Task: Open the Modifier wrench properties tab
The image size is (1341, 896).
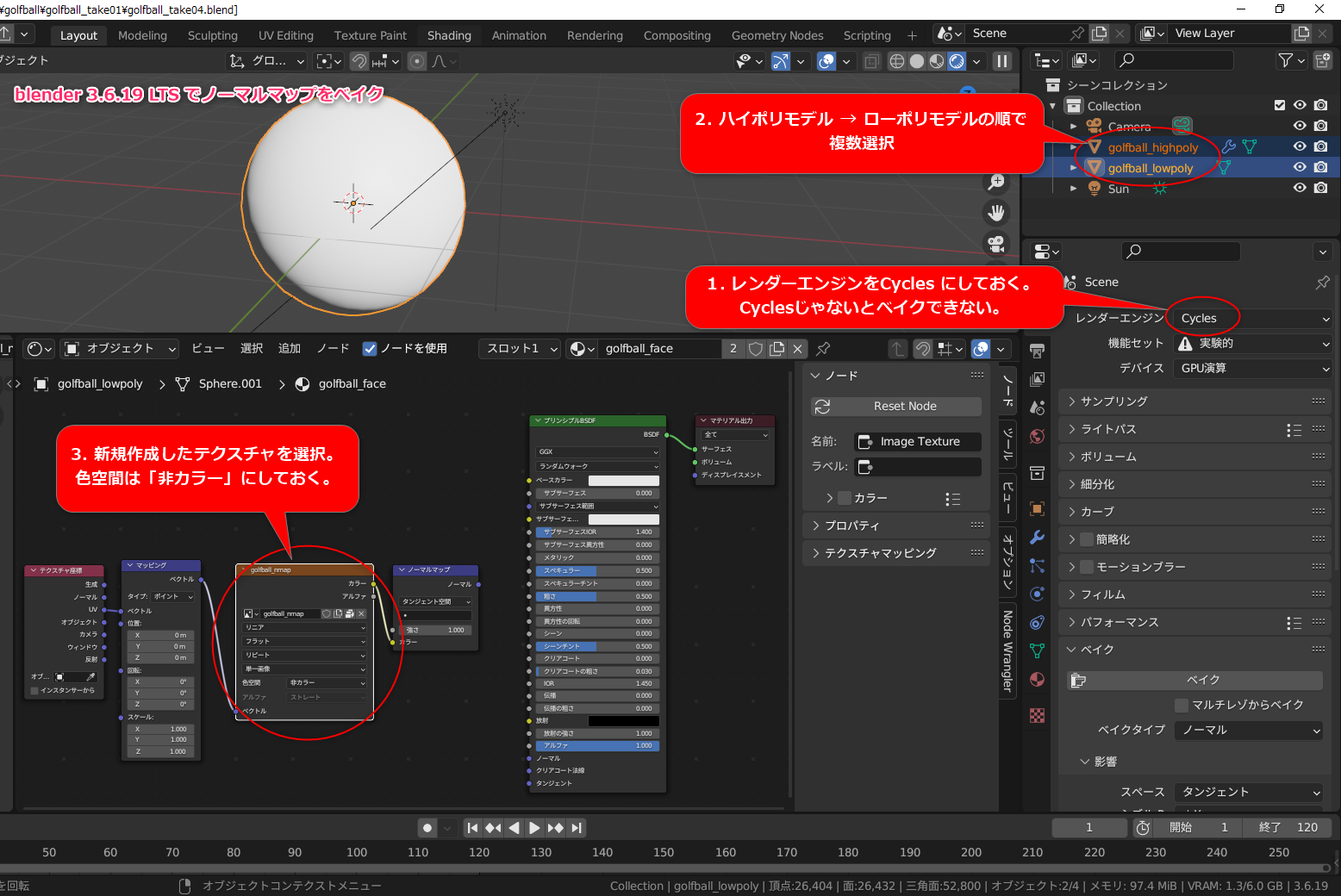Action: pos(1038,537)
